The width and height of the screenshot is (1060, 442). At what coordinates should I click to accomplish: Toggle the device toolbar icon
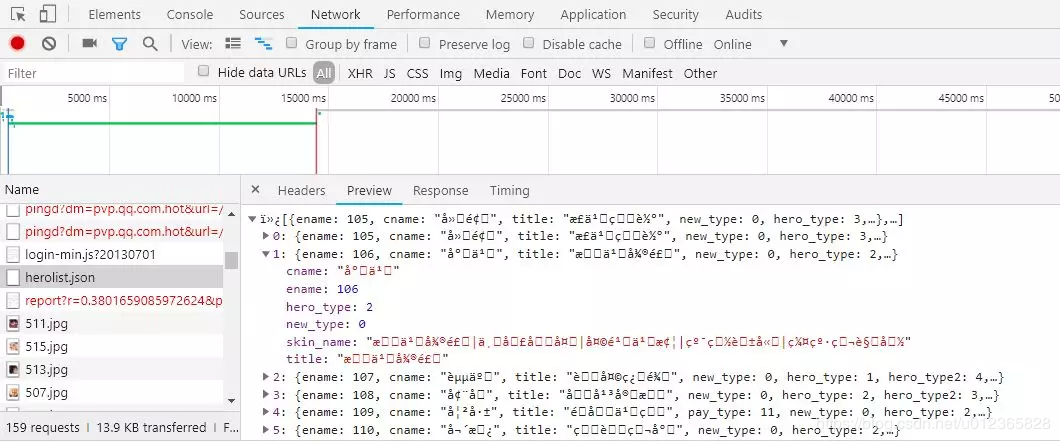pyautogui.click(x=47, y=14)
